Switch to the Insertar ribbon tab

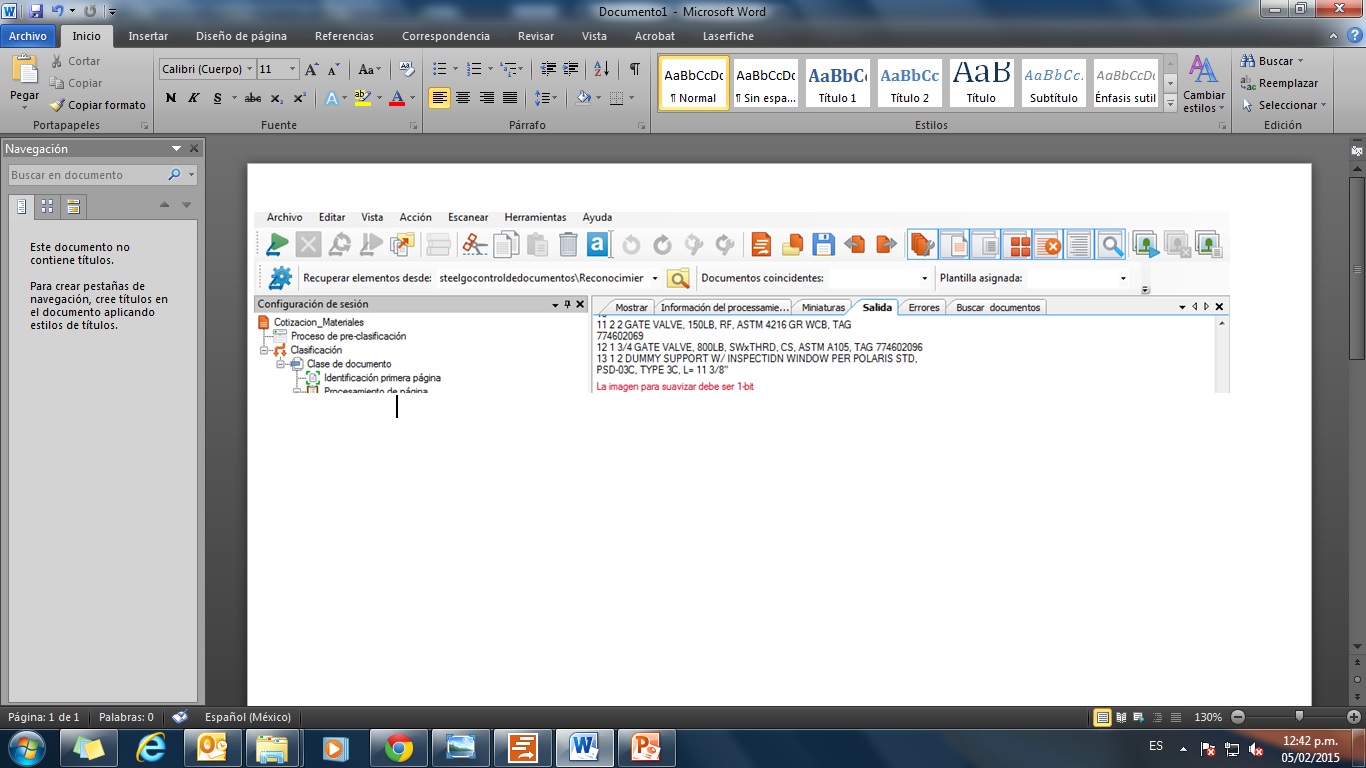(148, 36)
